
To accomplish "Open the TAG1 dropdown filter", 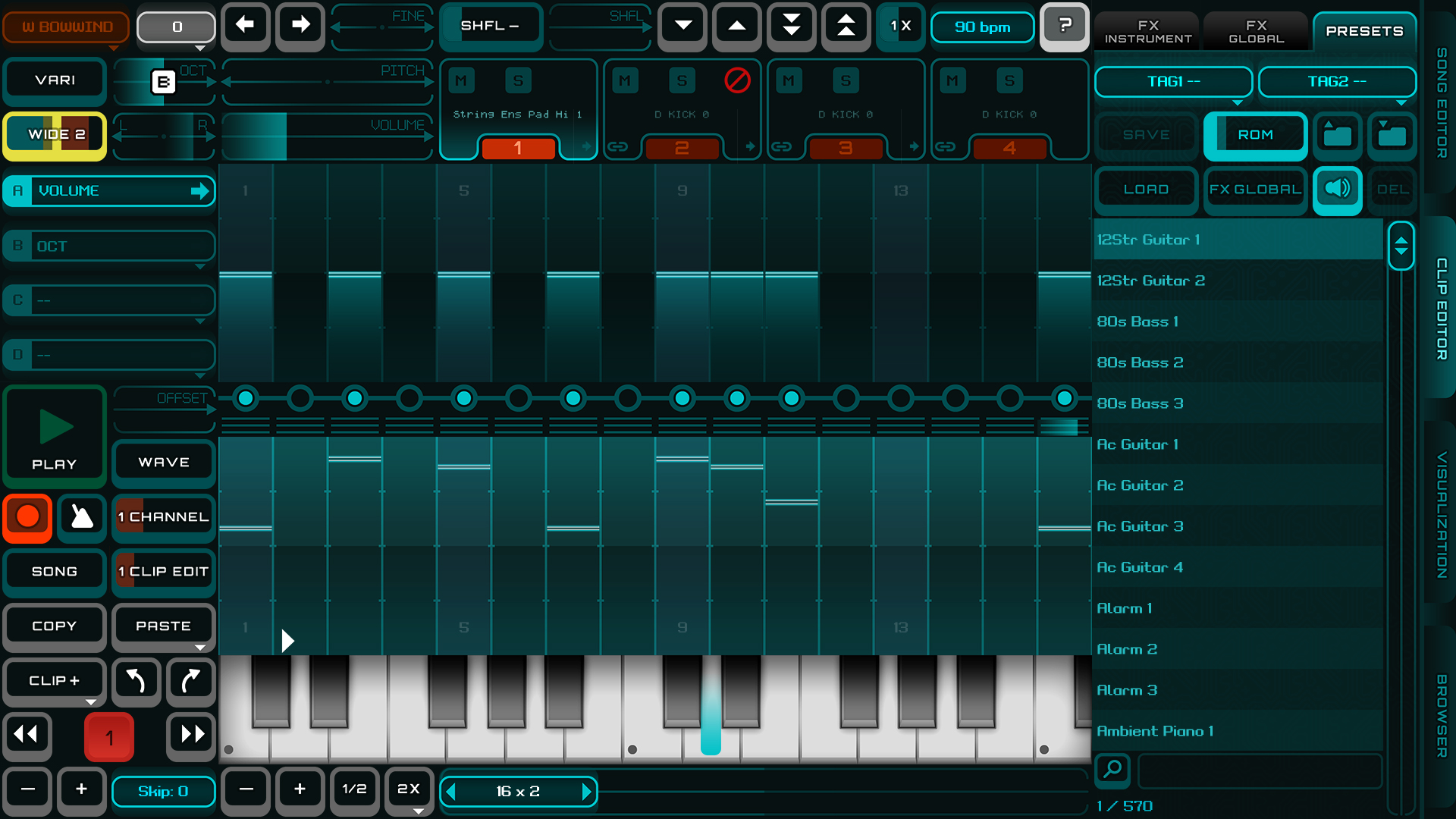I will tap(1173, 82).
